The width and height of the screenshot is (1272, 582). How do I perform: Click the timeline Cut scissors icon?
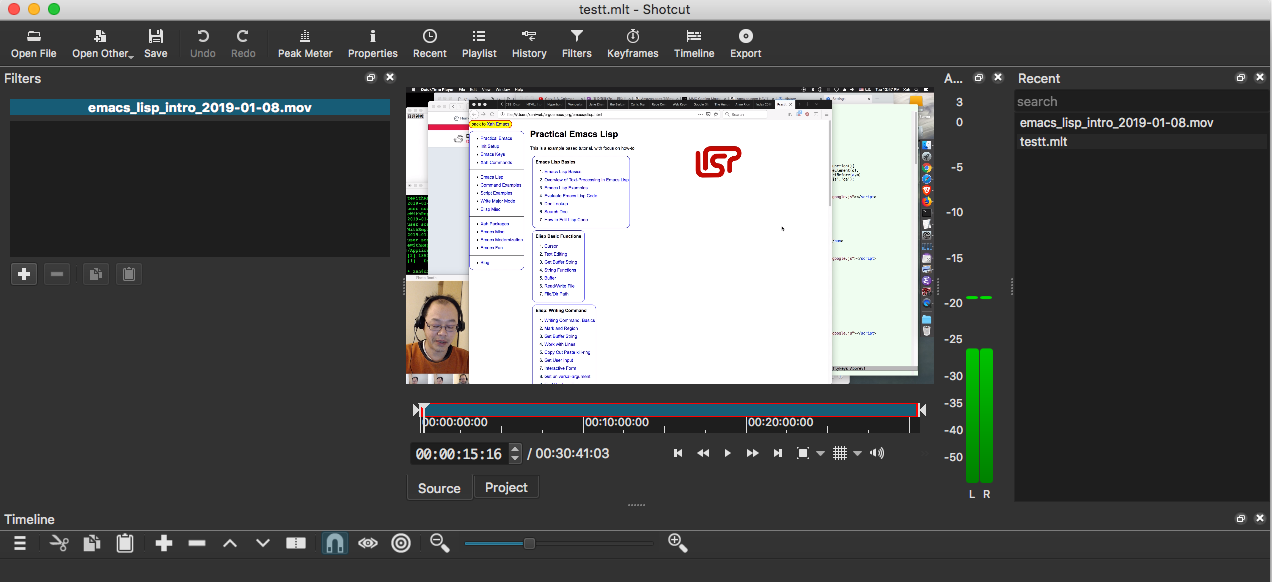point(59,543)
